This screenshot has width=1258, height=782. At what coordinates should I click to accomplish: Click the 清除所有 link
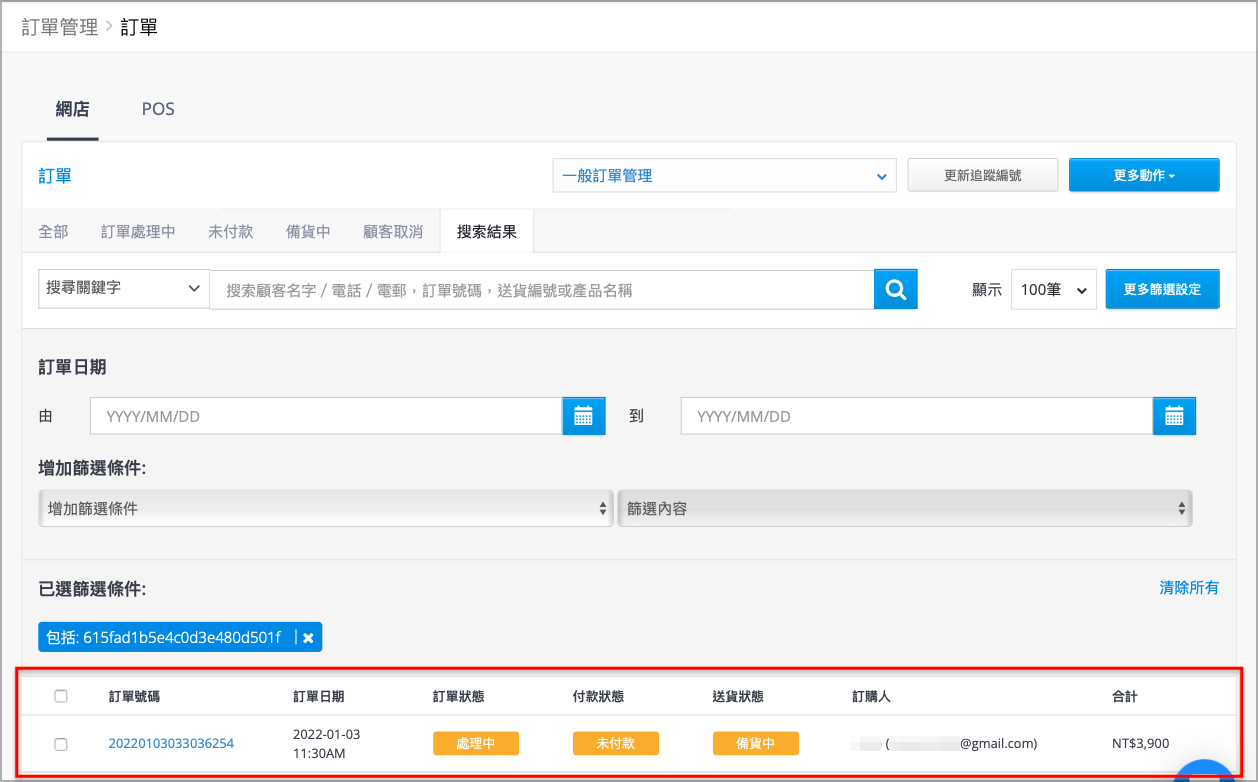[1189, 588]
